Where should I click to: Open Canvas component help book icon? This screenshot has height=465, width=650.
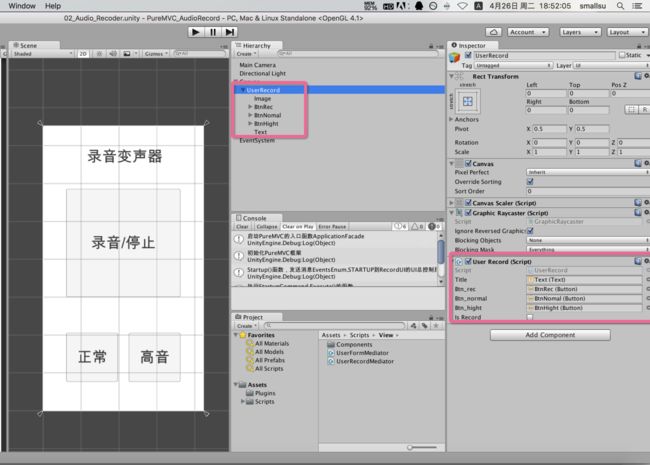point(638,163)
